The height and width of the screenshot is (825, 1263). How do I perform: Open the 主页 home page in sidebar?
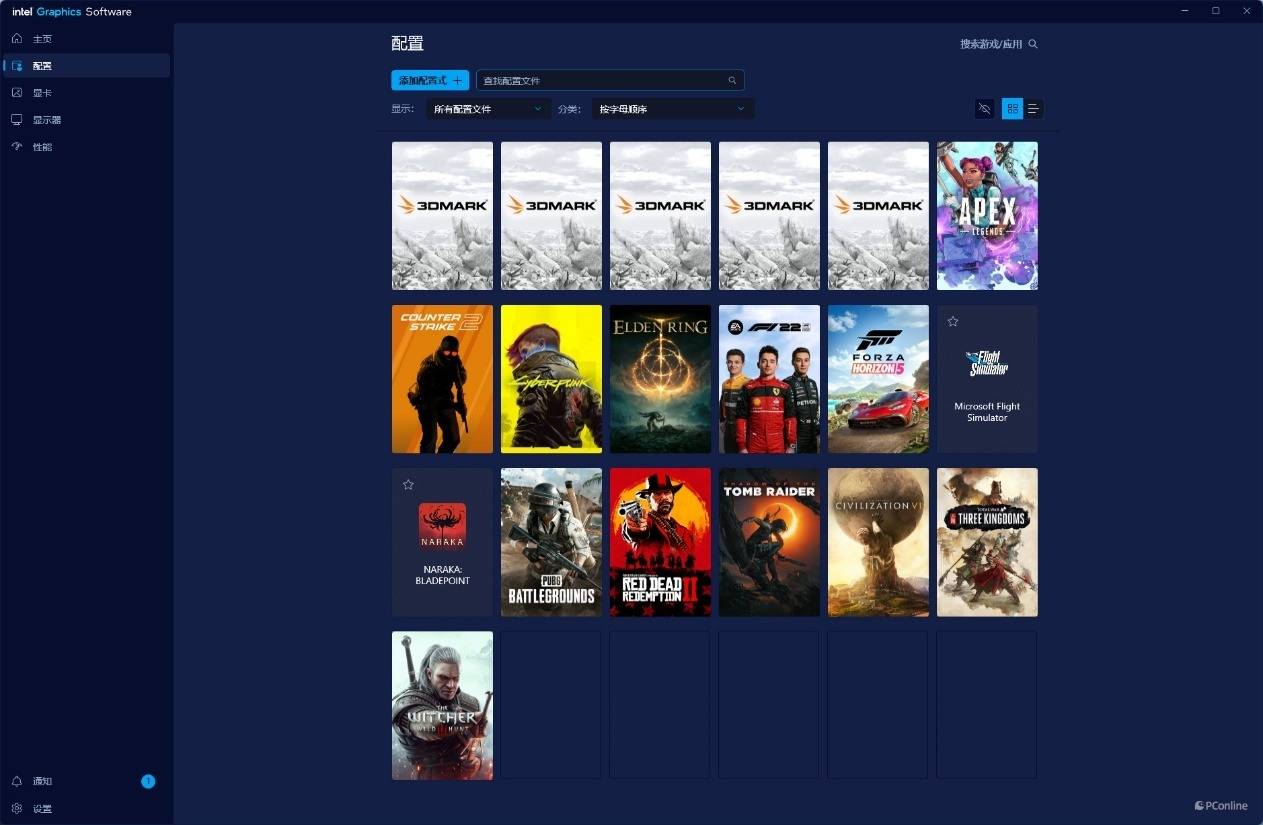pyautogui.click(x=85, y=39)
